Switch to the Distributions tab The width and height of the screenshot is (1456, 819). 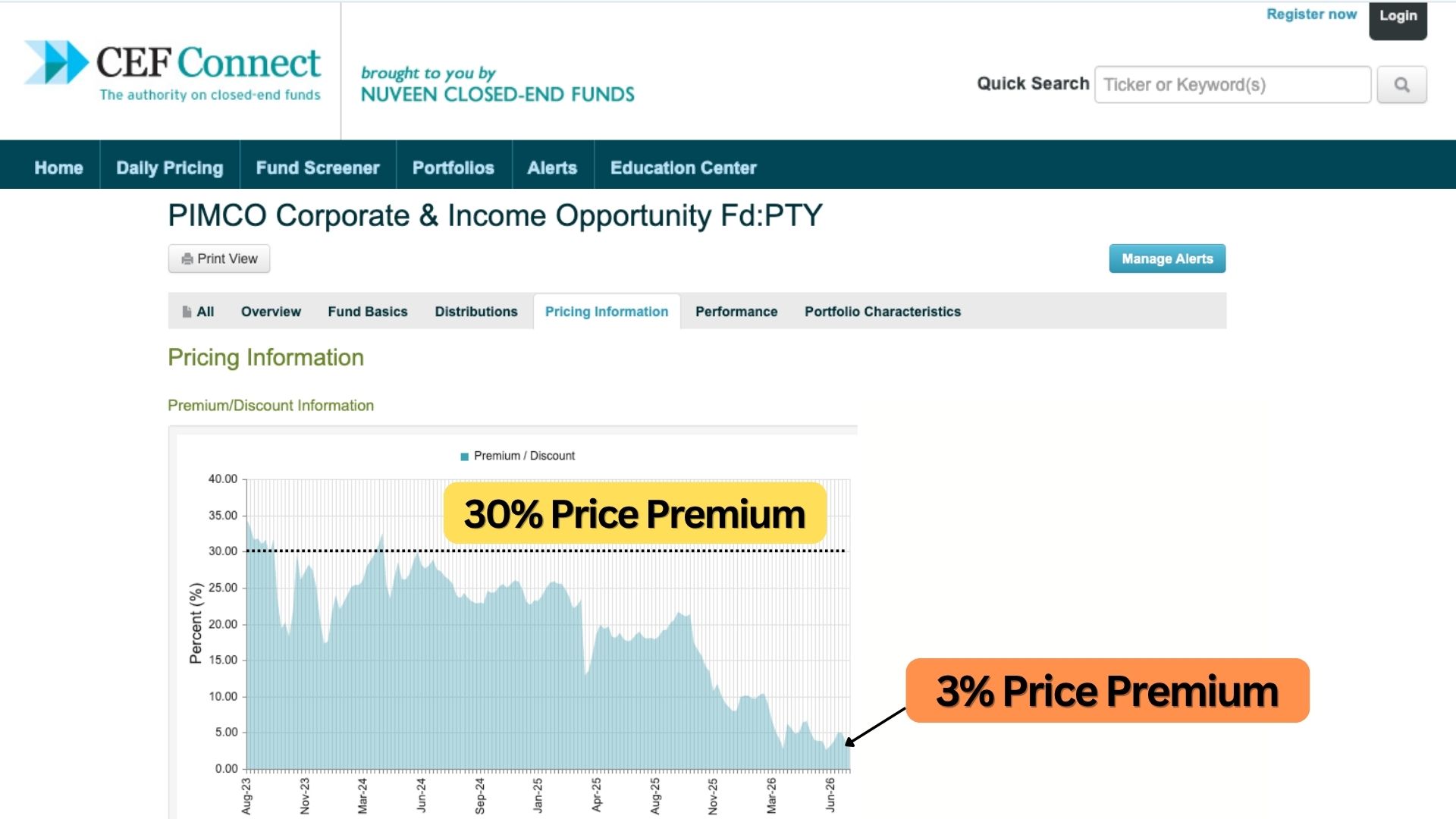click(476, 312)
